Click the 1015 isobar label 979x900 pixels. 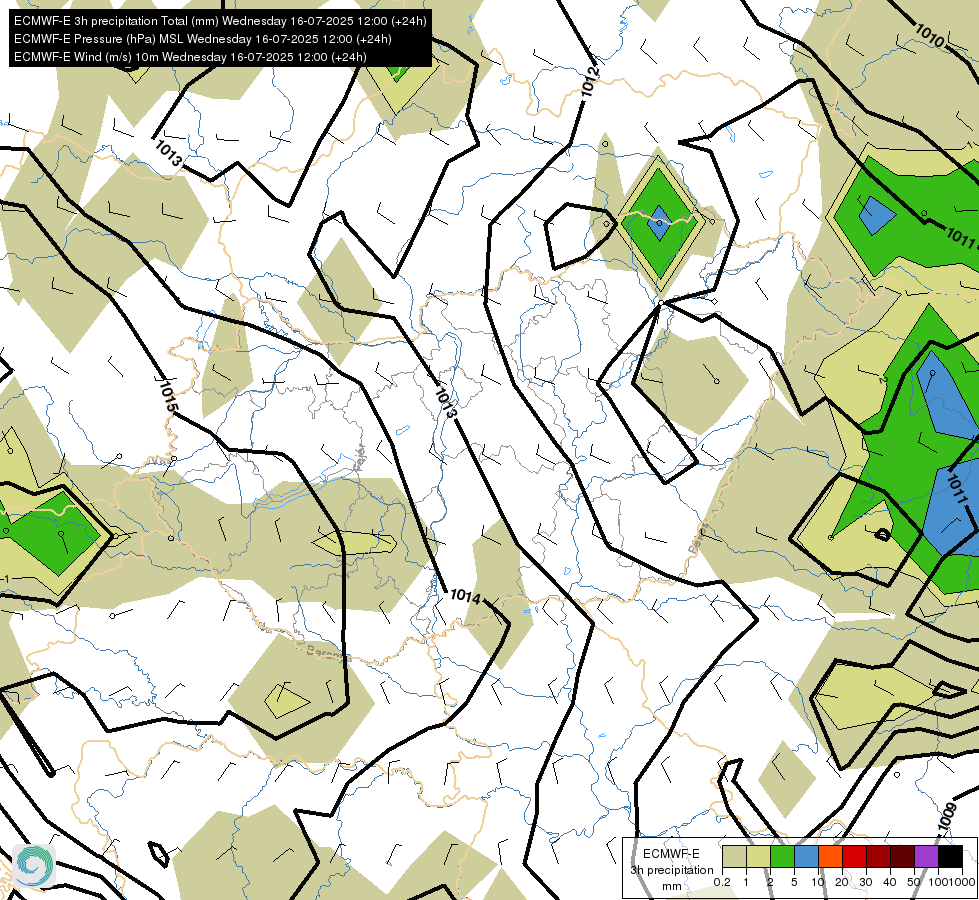[167, 395]
